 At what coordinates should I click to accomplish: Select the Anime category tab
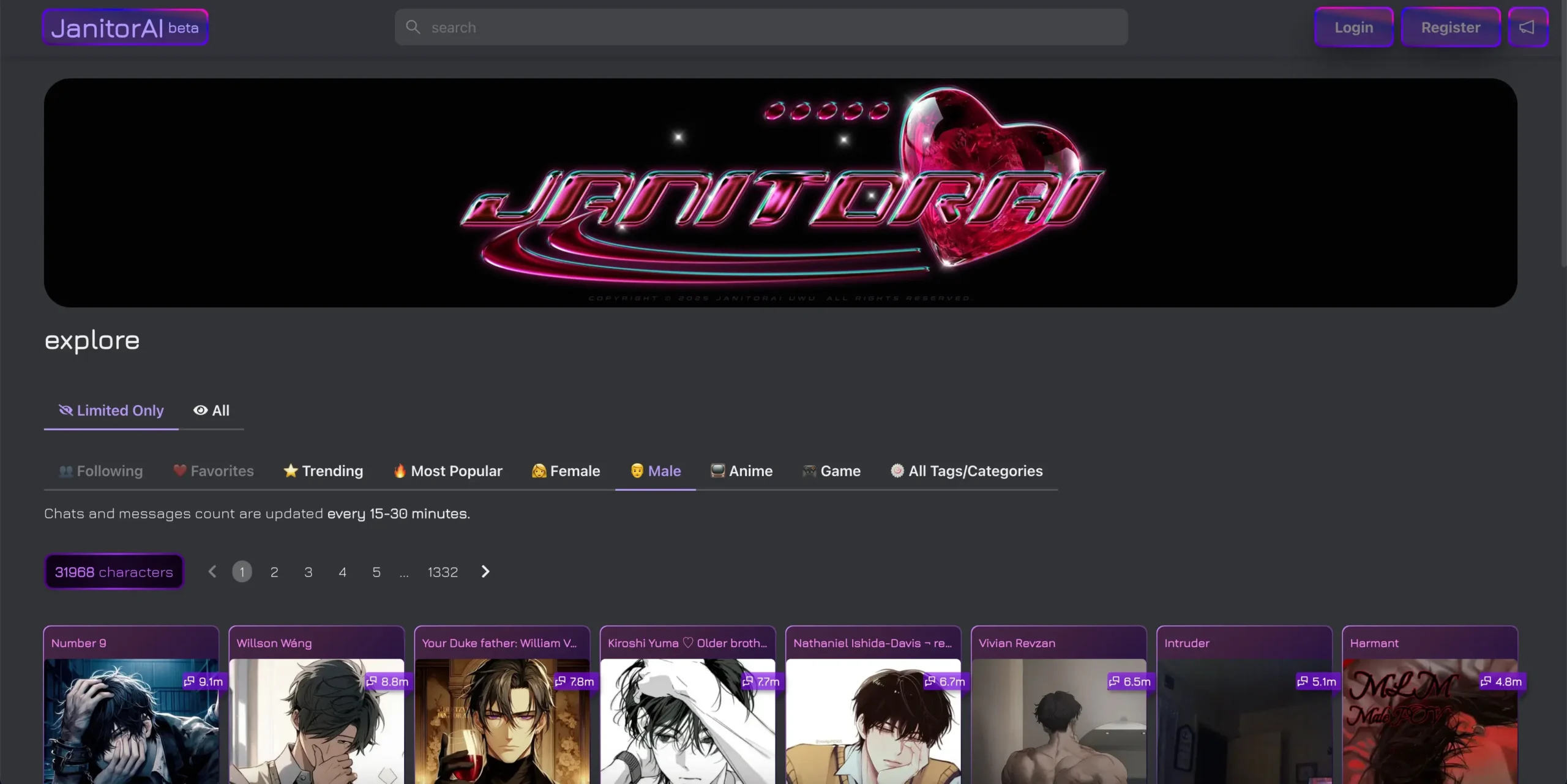tap(741, 471)
